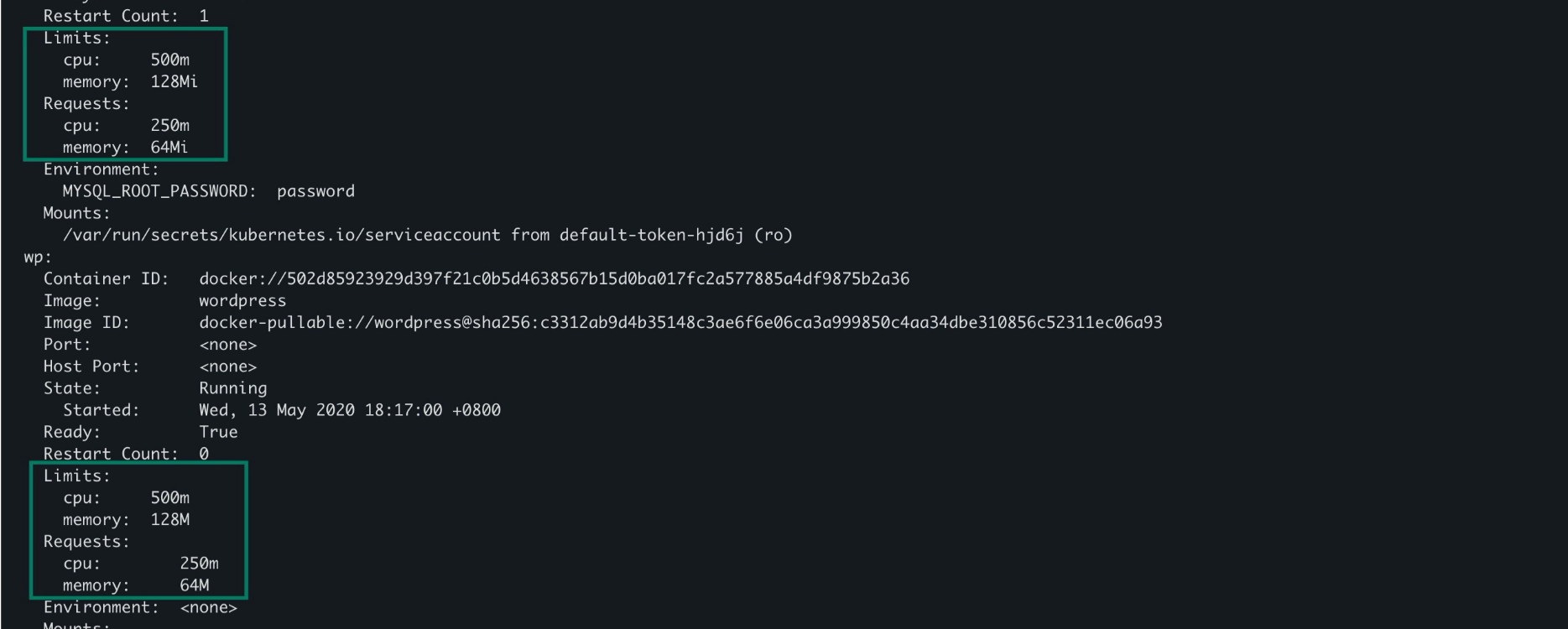Click the MYSQL_ROOT_PASSWORD environment variable name
Image resolution: width=1568 pixels, height=629 pixels.
159,191
